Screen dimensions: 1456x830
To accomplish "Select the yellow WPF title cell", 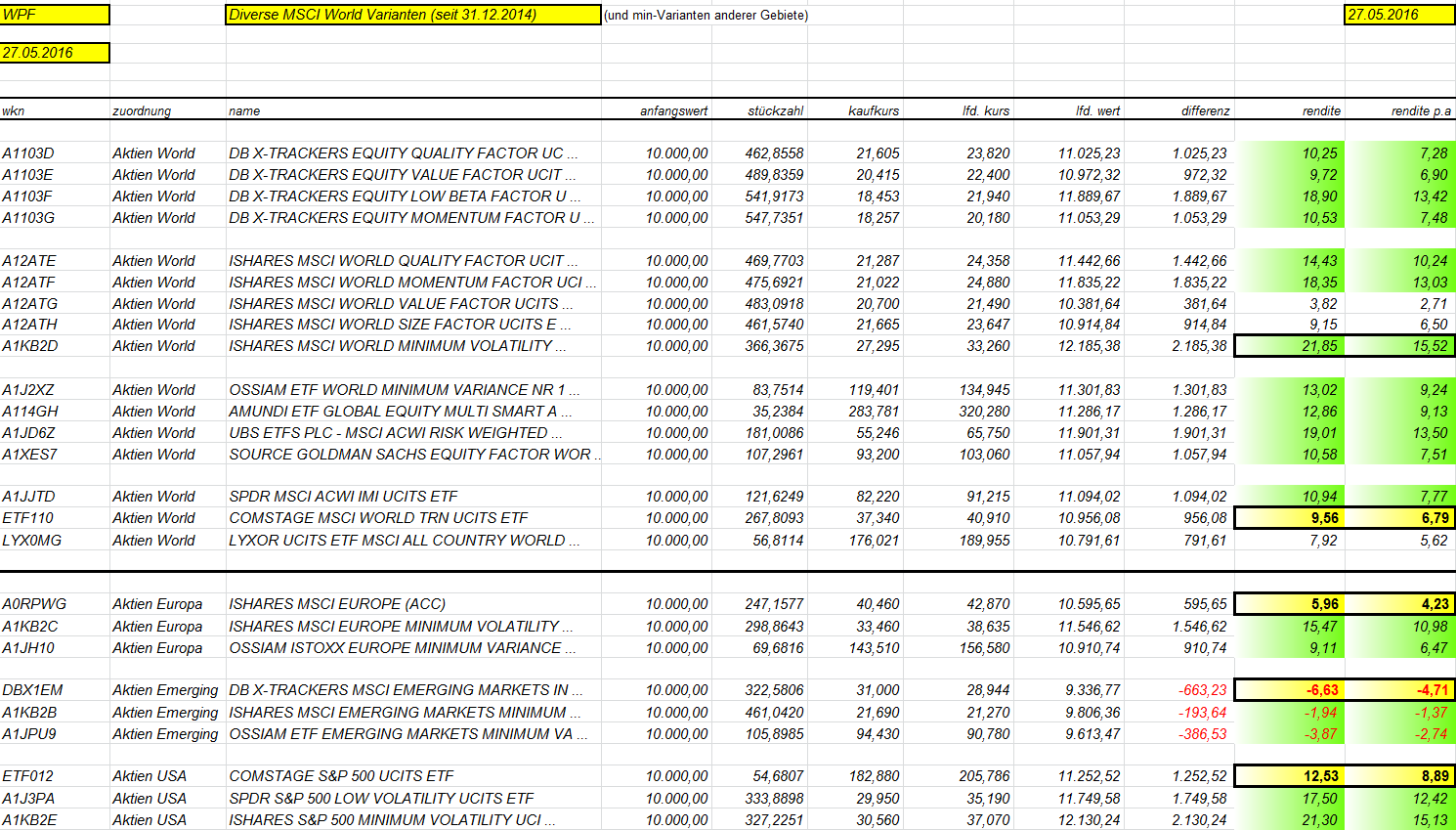I will [55, 15].
